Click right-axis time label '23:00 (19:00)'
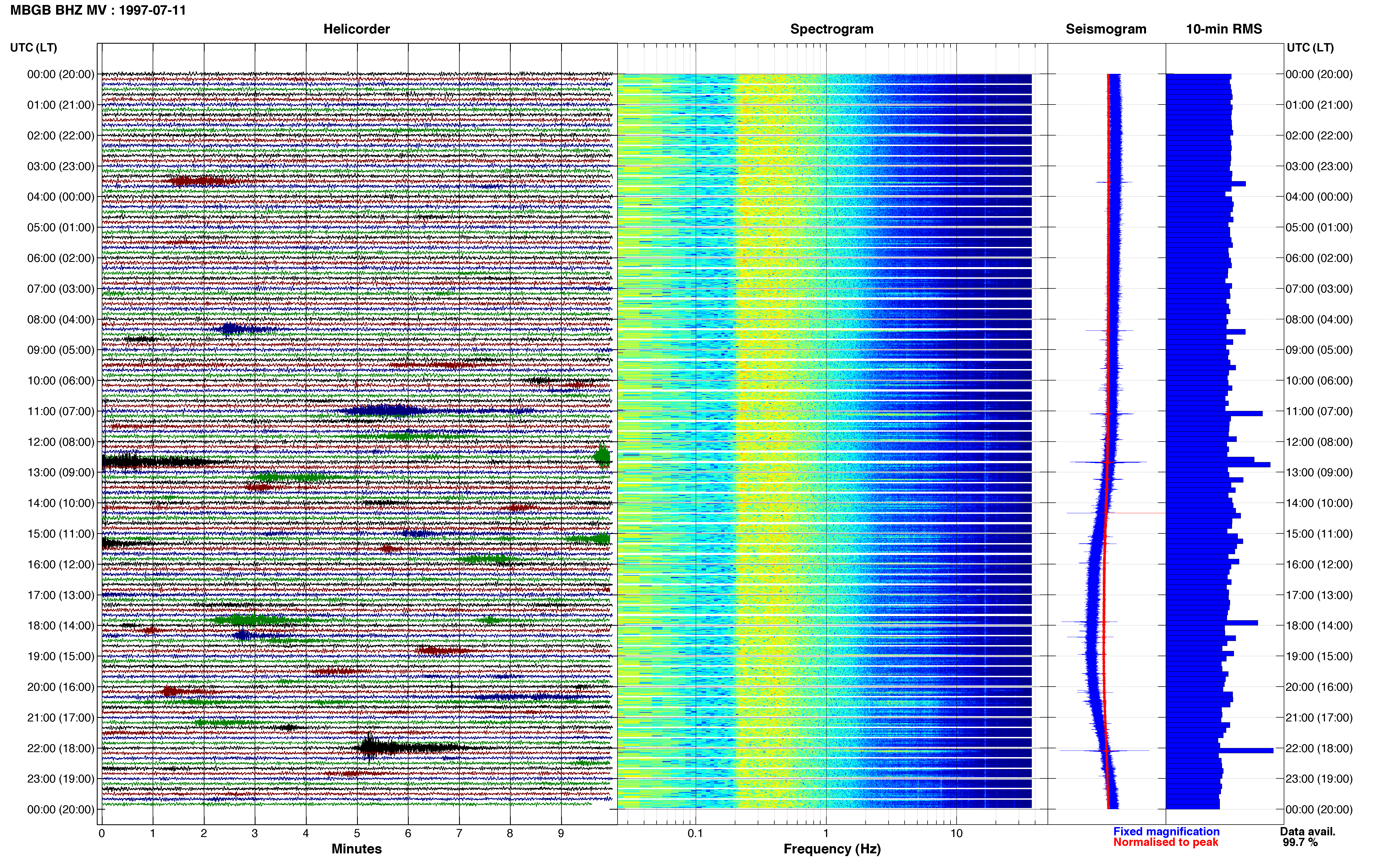 pyautogui.click(x=1319, y=779)
